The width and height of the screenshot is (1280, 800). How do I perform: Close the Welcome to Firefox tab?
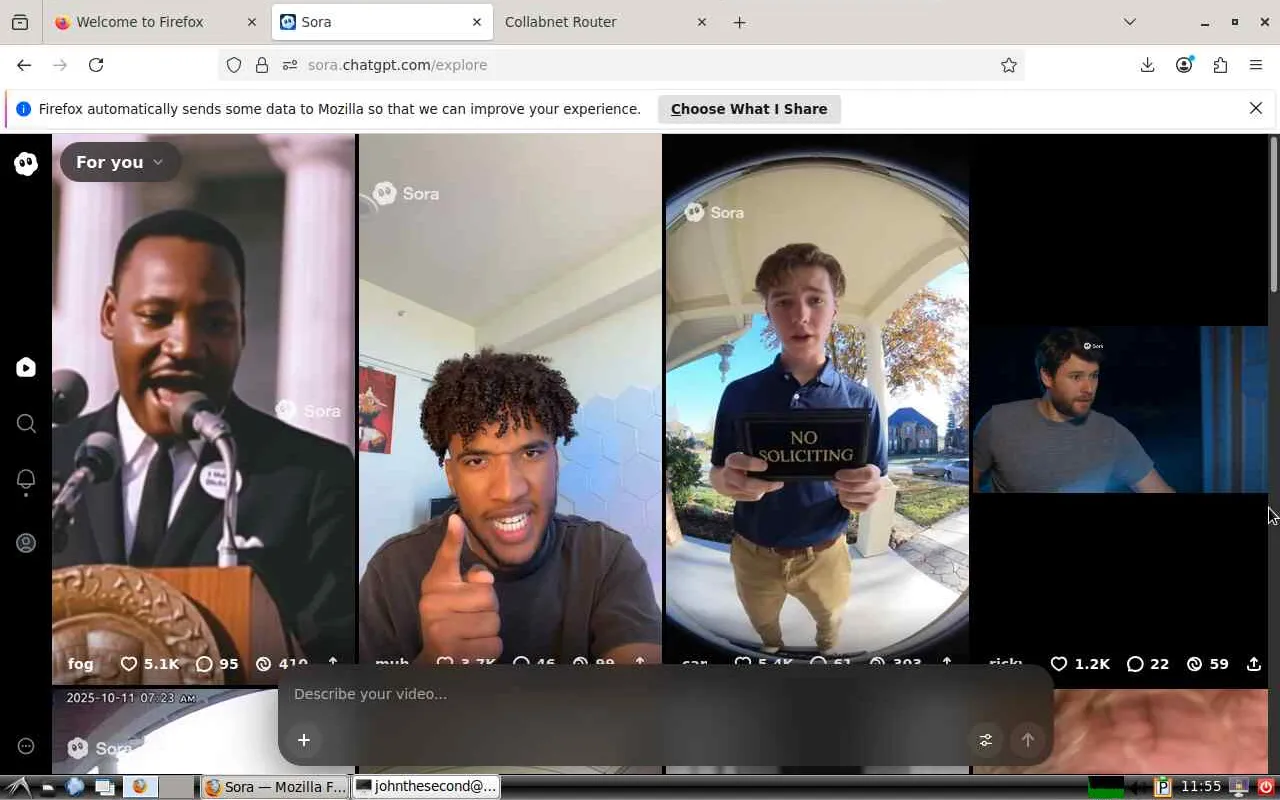tap(251, 22)
